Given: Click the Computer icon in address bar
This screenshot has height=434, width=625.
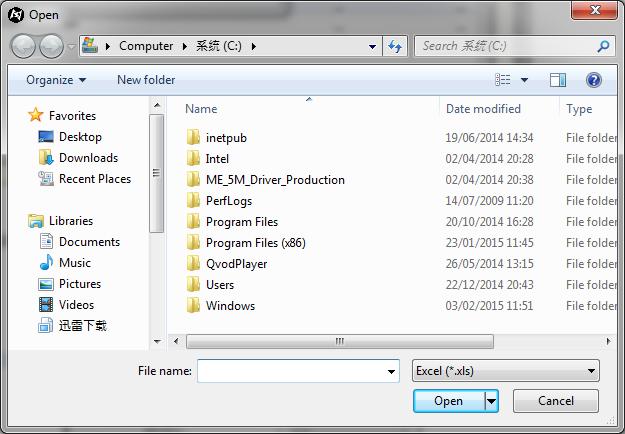Looking at the screenshot, I should pos(90,46).
